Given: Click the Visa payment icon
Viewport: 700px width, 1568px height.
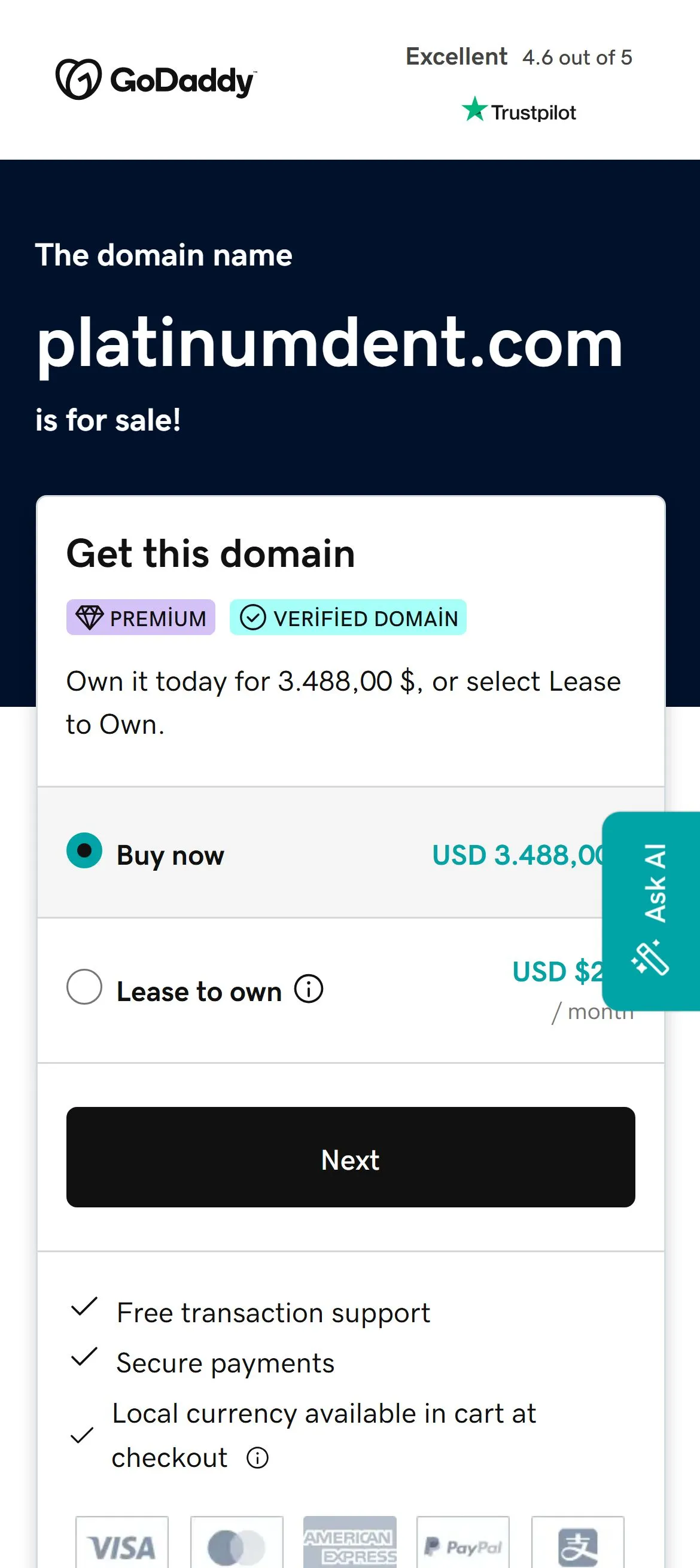Looking at the screenshot, I should click(122, 1545).
